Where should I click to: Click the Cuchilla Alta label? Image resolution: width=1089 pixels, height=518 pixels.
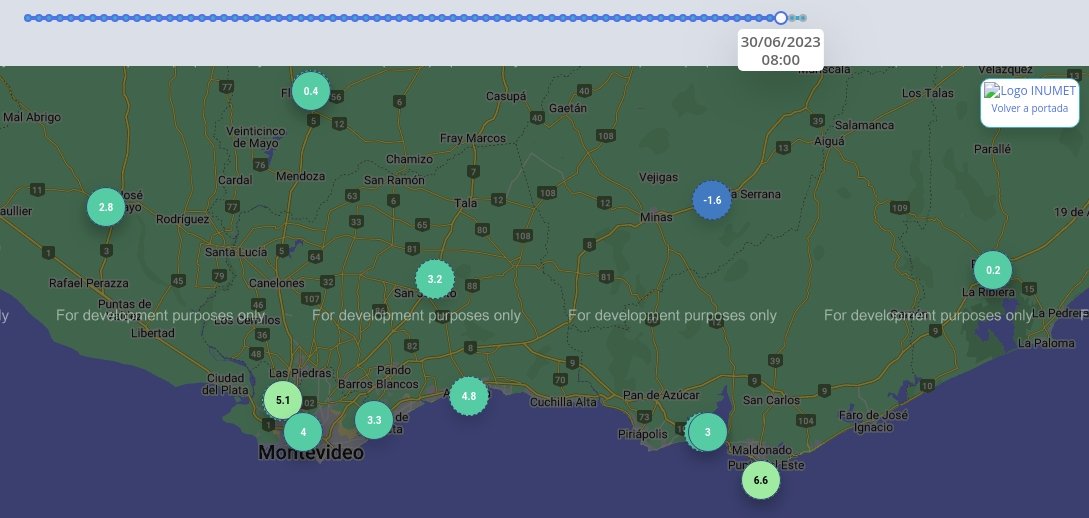tap(563, 402)
